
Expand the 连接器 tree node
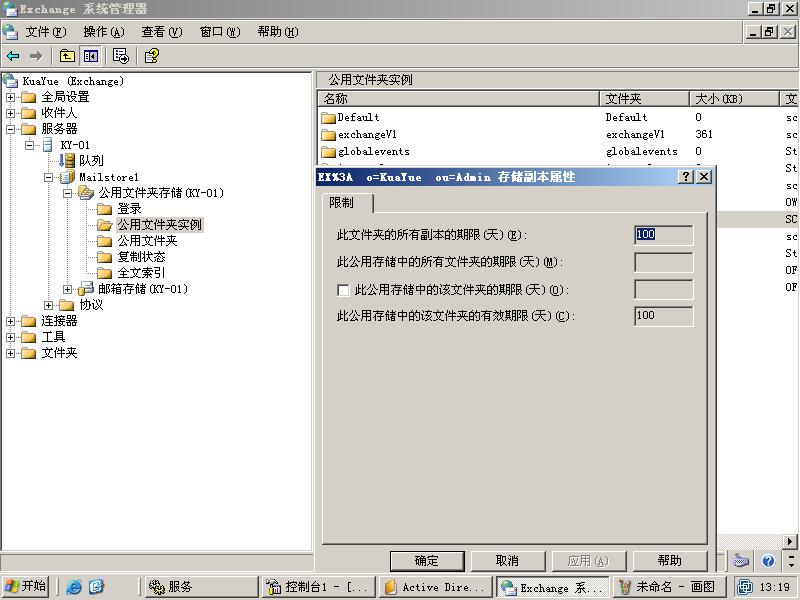coord(10,321)
